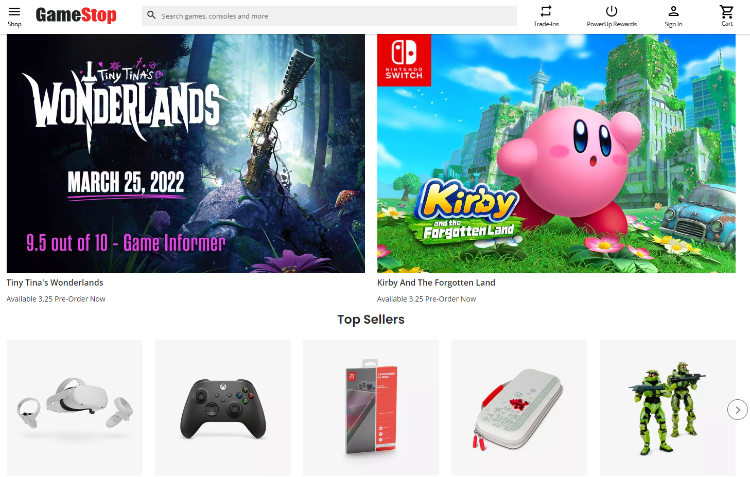
Task: Select the white Switch carrying case product
Action: pos(519,407)
